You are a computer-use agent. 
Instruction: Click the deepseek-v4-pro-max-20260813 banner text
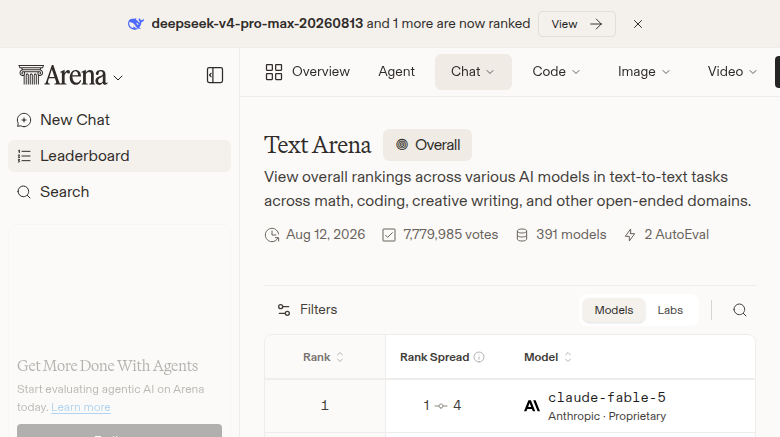[257, 23]
